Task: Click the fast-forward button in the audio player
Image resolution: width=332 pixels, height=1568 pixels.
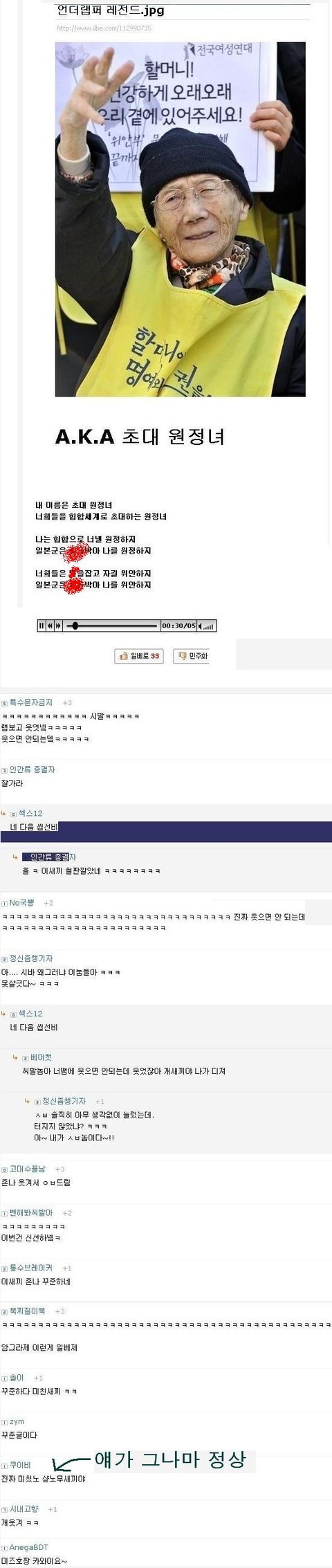Action: [x=58, y=626]
